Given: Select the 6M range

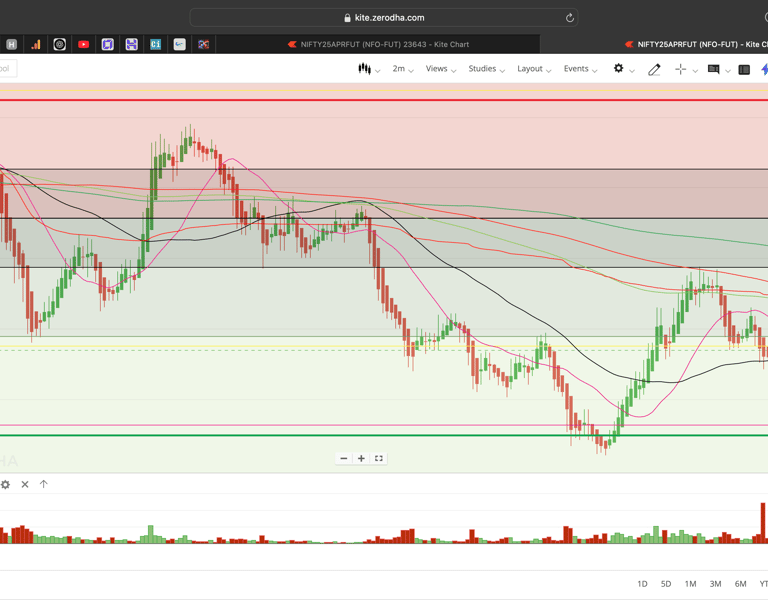Looking at the screenshot, I should pyautogui.click(x=740, y=584).
